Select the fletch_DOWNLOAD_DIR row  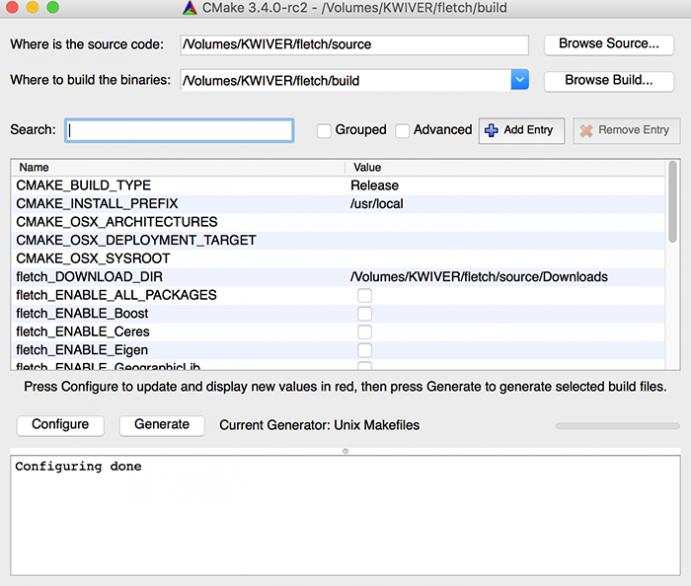pyautogui.click(x=338, y=277)
